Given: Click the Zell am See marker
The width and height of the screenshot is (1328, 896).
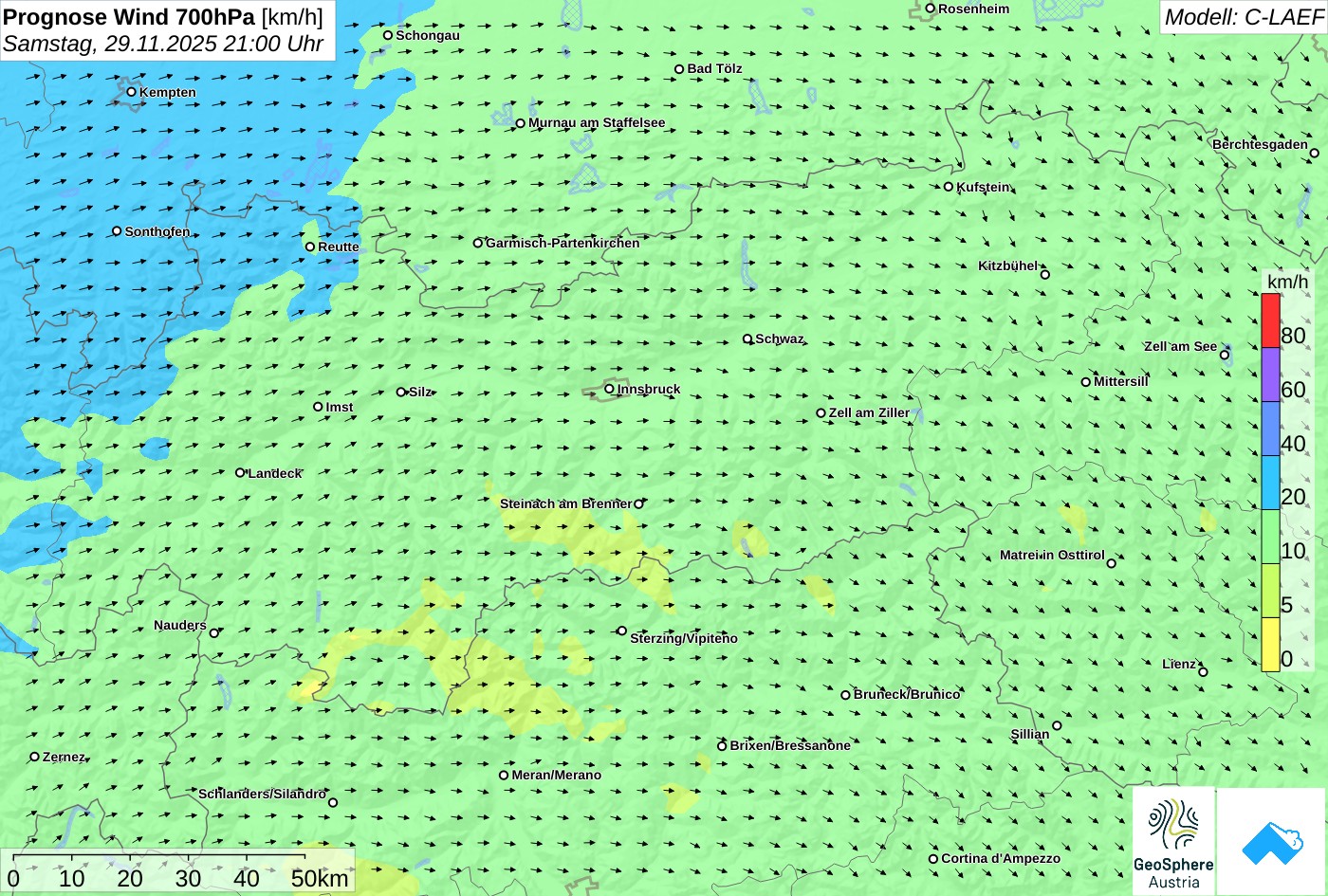Looking at the screenshot, I should pos(1225,356).
